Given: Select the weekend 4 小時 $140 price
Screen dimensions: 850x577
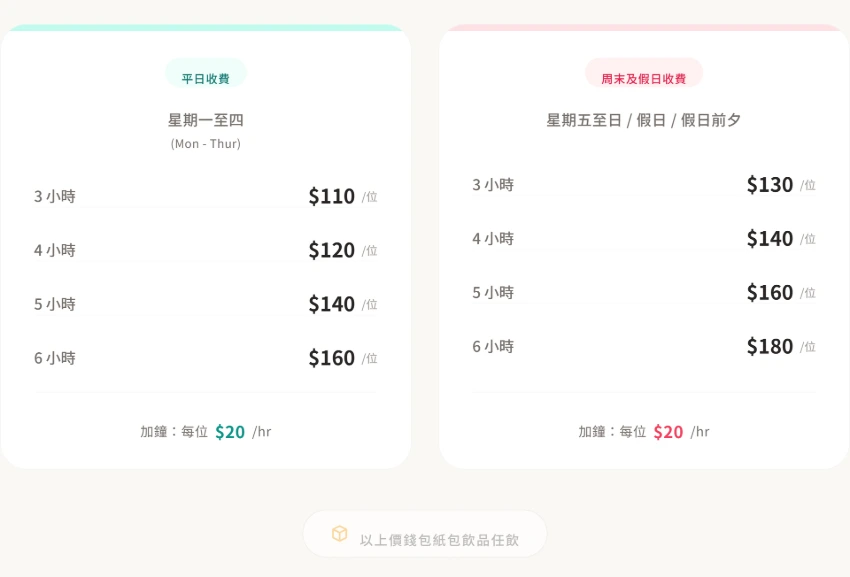Looking at the screenshot, I should (769, 239).
